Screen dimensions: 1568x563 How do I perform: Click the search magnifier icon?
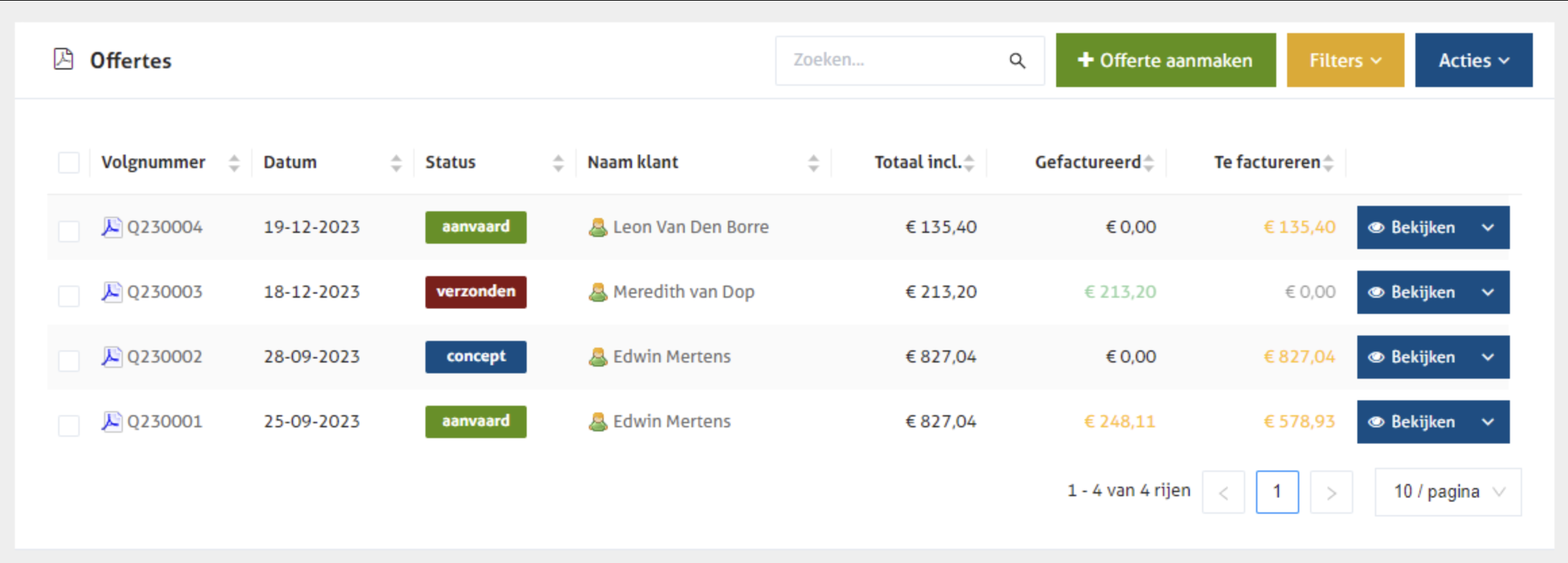pyautogui.click(x=1017, y=61)
